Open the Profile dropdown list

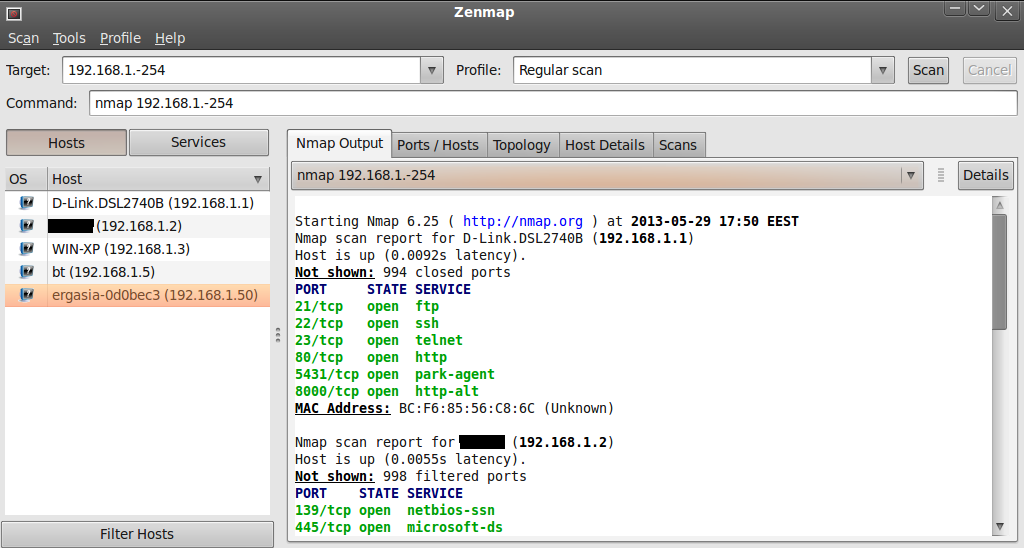coord(882,70)
